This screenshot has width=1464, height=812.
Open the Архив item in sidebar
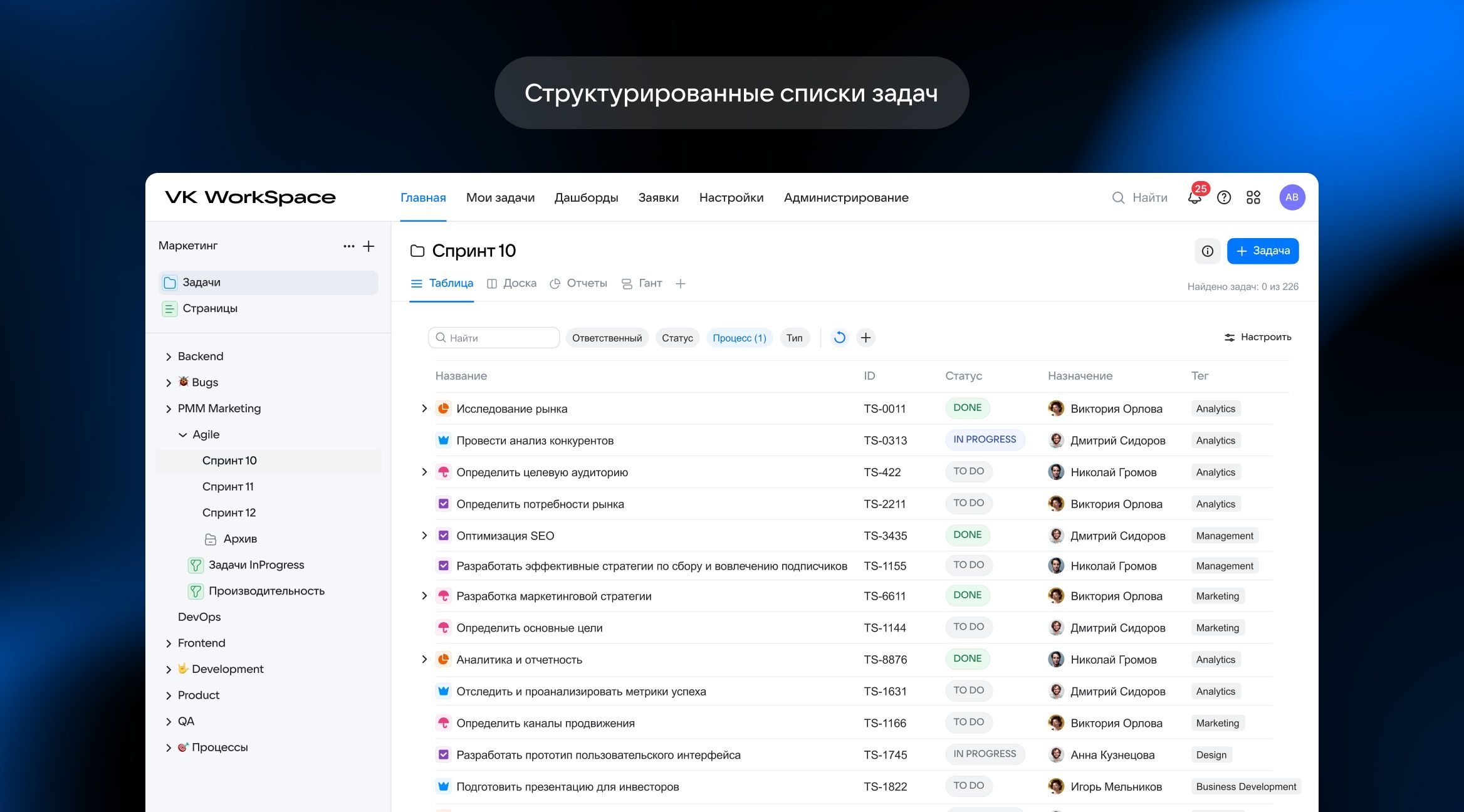click(x=231, y=539)
